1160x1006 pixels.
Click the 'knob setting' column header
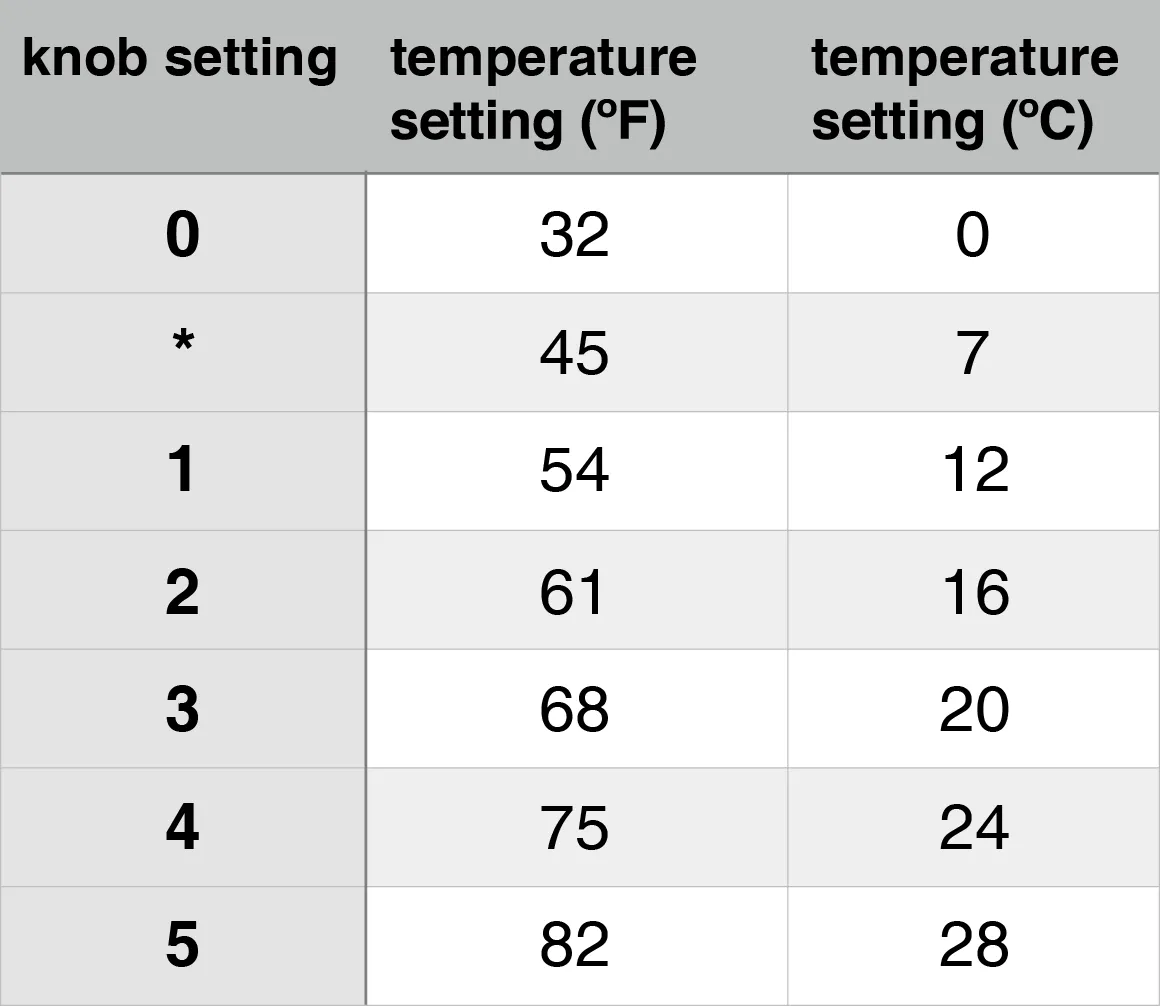pyautogui.click(x=181, y=60)
